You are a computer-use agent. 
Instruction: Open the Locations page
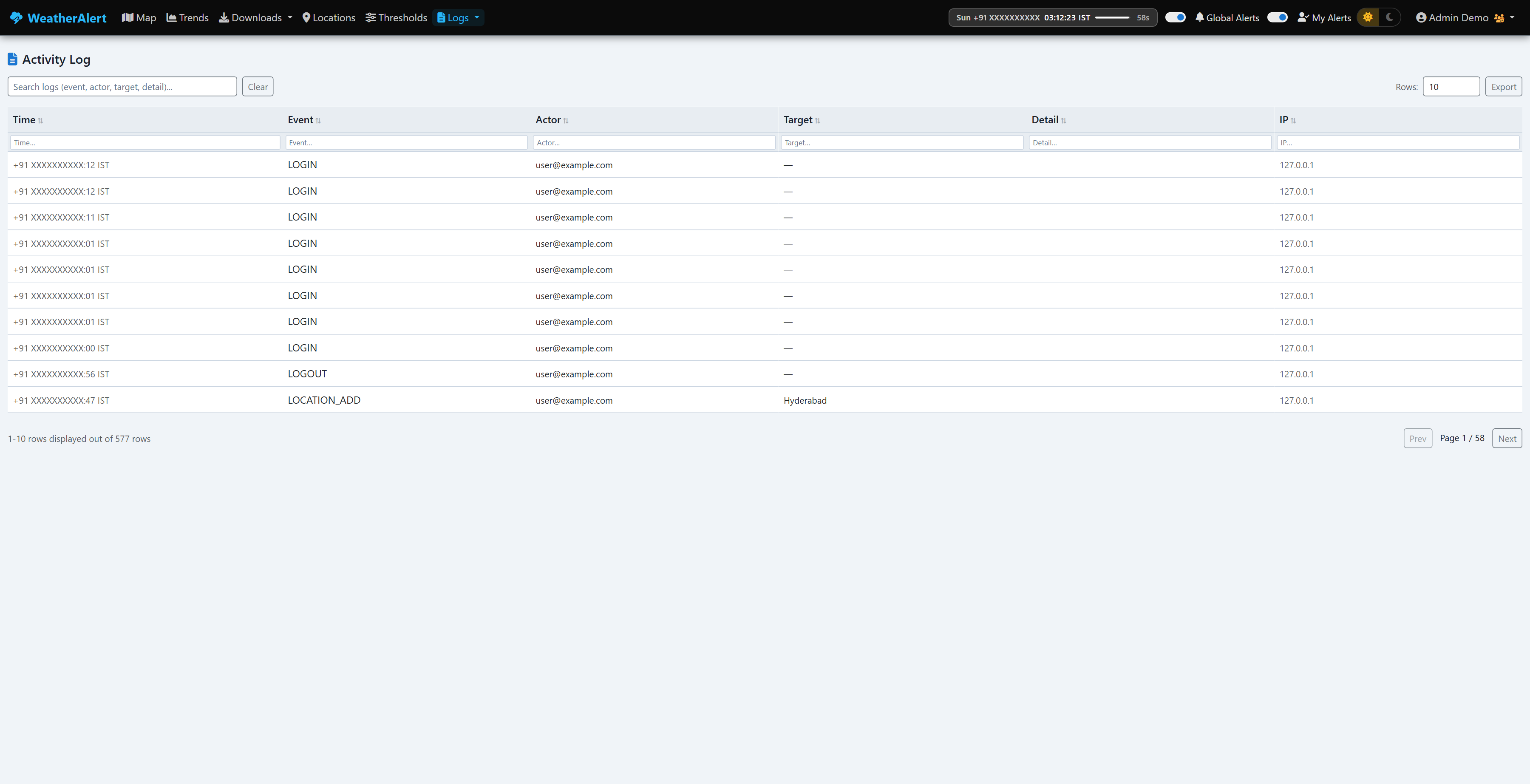point(329,18)
